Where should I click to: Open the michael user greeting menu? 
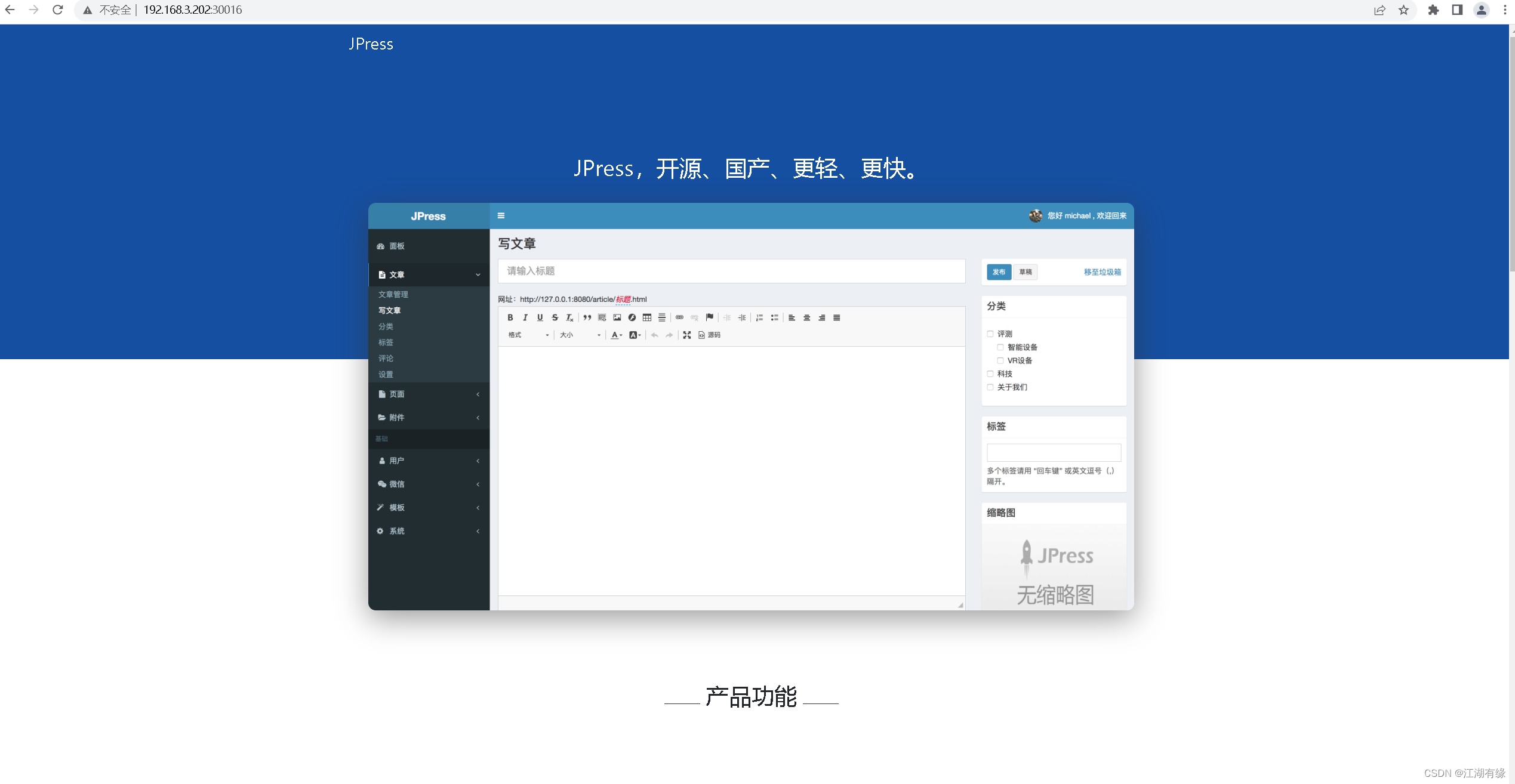[1077, 215]
